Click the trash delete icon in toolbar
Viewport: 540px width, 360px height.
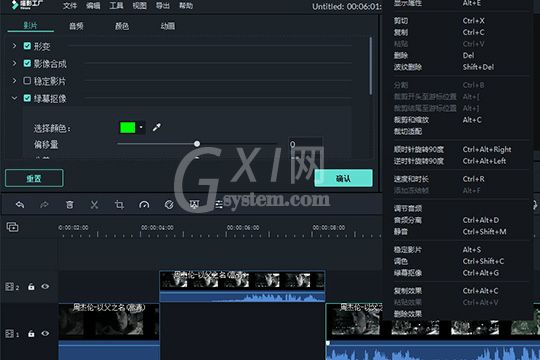click(x=69, y=205)
